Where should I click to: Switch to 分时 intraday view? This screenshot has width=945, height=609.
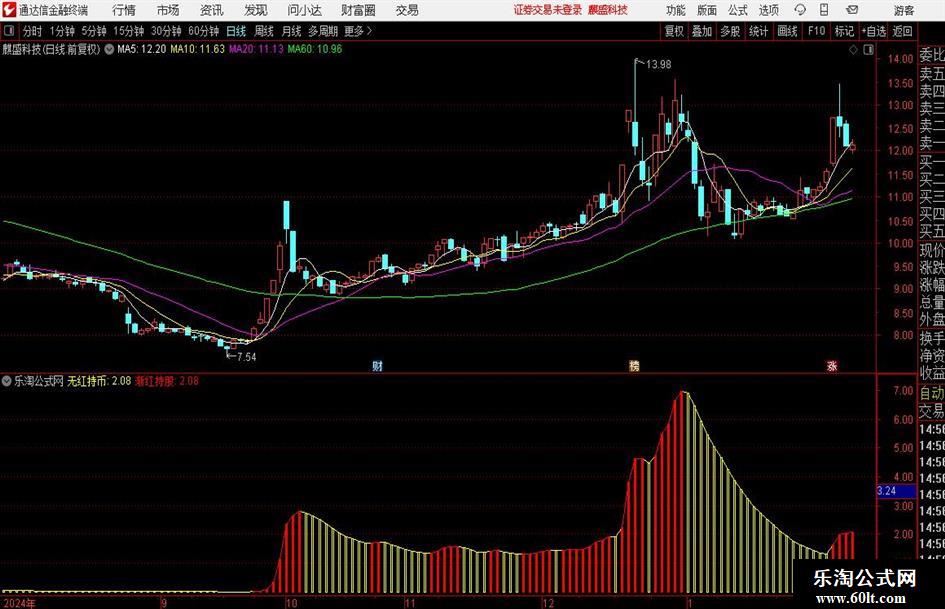click(32, 31)
